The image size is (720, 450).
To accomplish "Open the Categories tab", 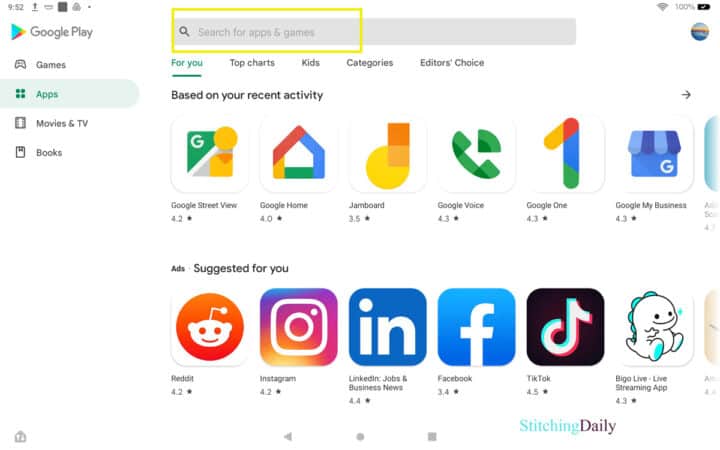I will [x=370, y=63].
